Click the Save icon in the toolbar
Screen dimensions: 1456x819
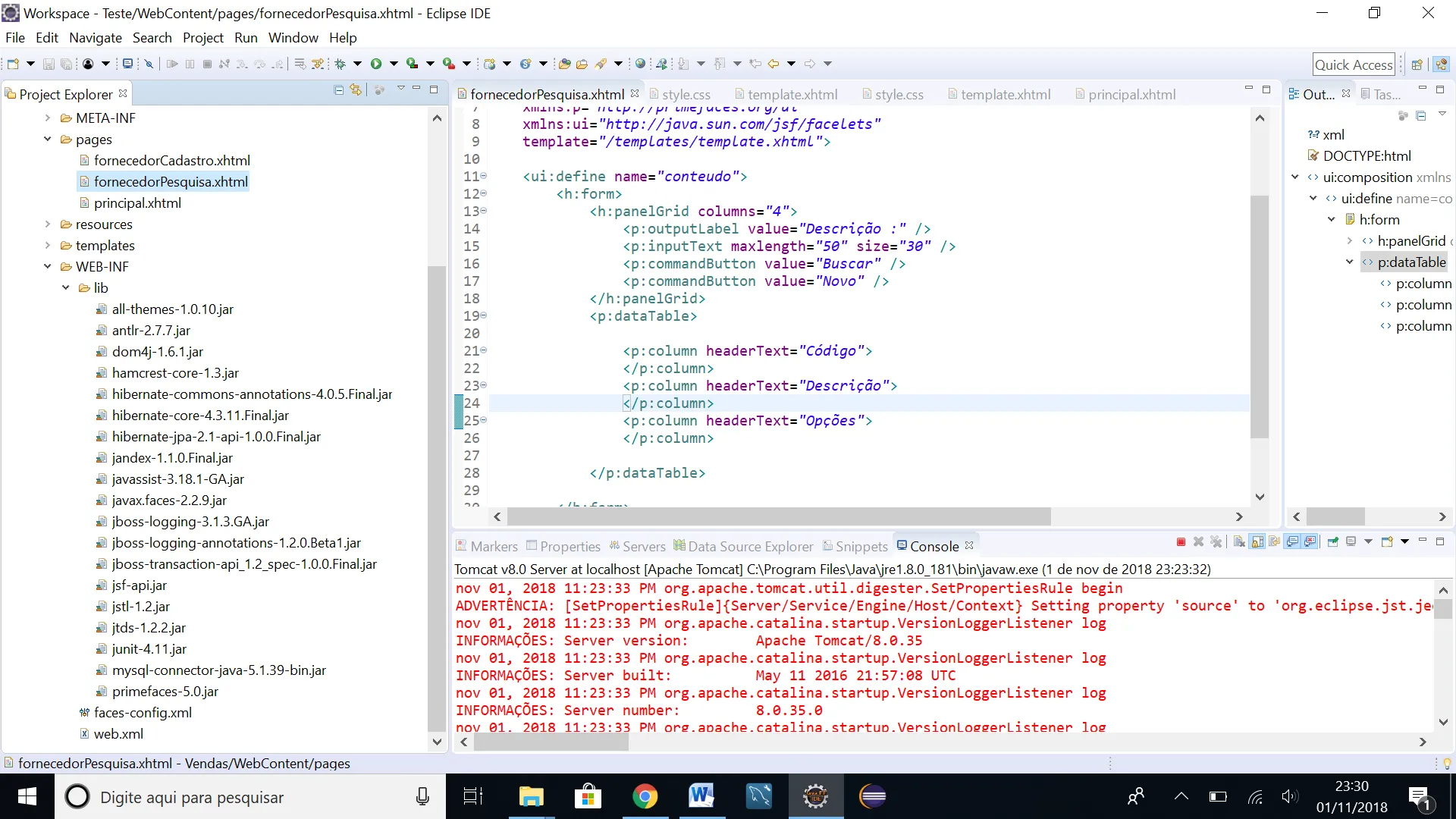coord(49,64)
